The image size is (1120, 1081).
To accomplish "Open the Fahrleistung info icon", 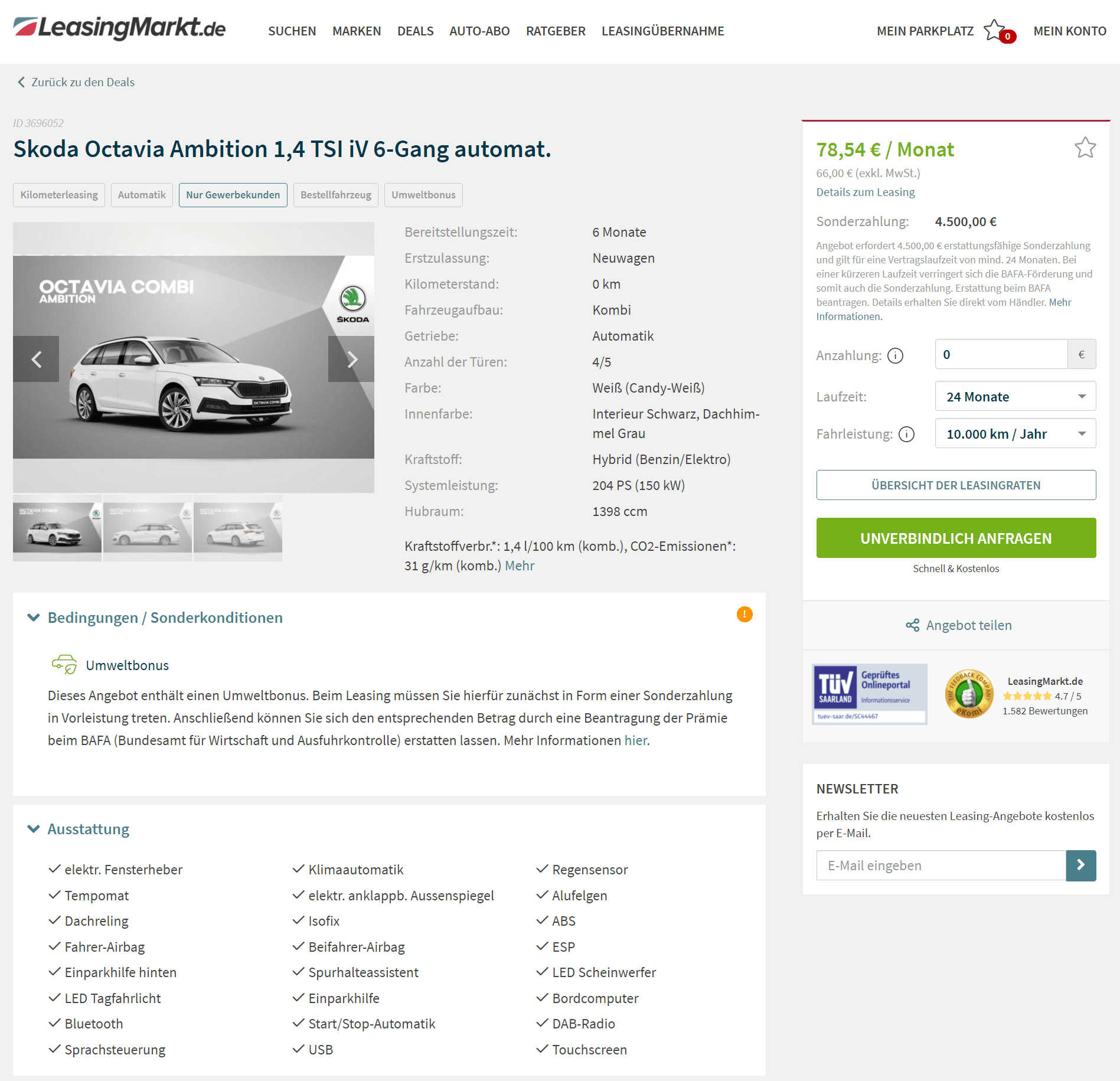I will point(906,434).
